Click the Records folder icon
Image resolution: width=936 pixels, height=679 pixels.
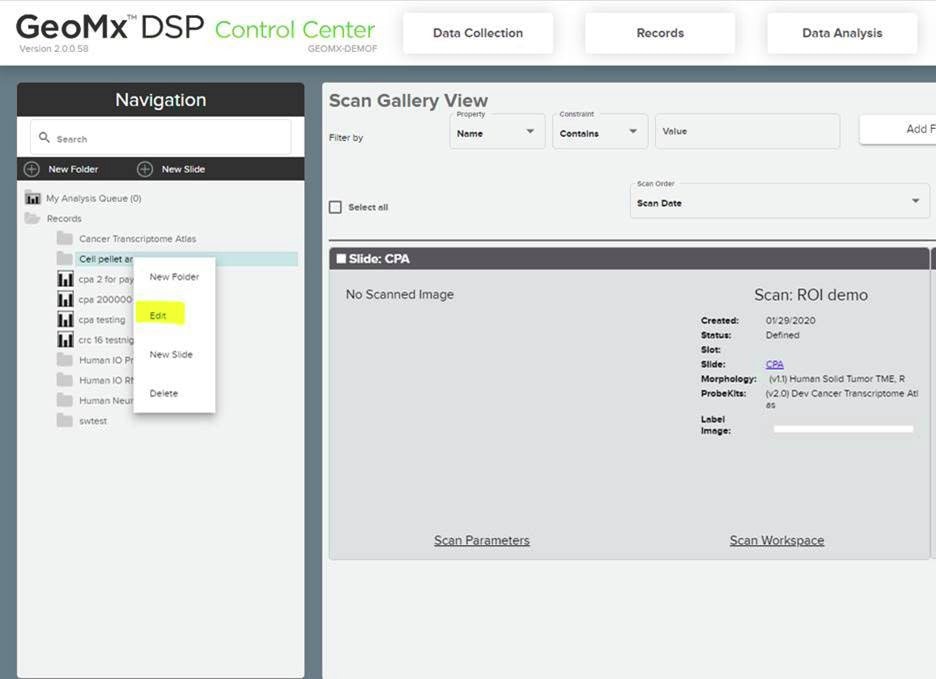[x=32, y=218]
